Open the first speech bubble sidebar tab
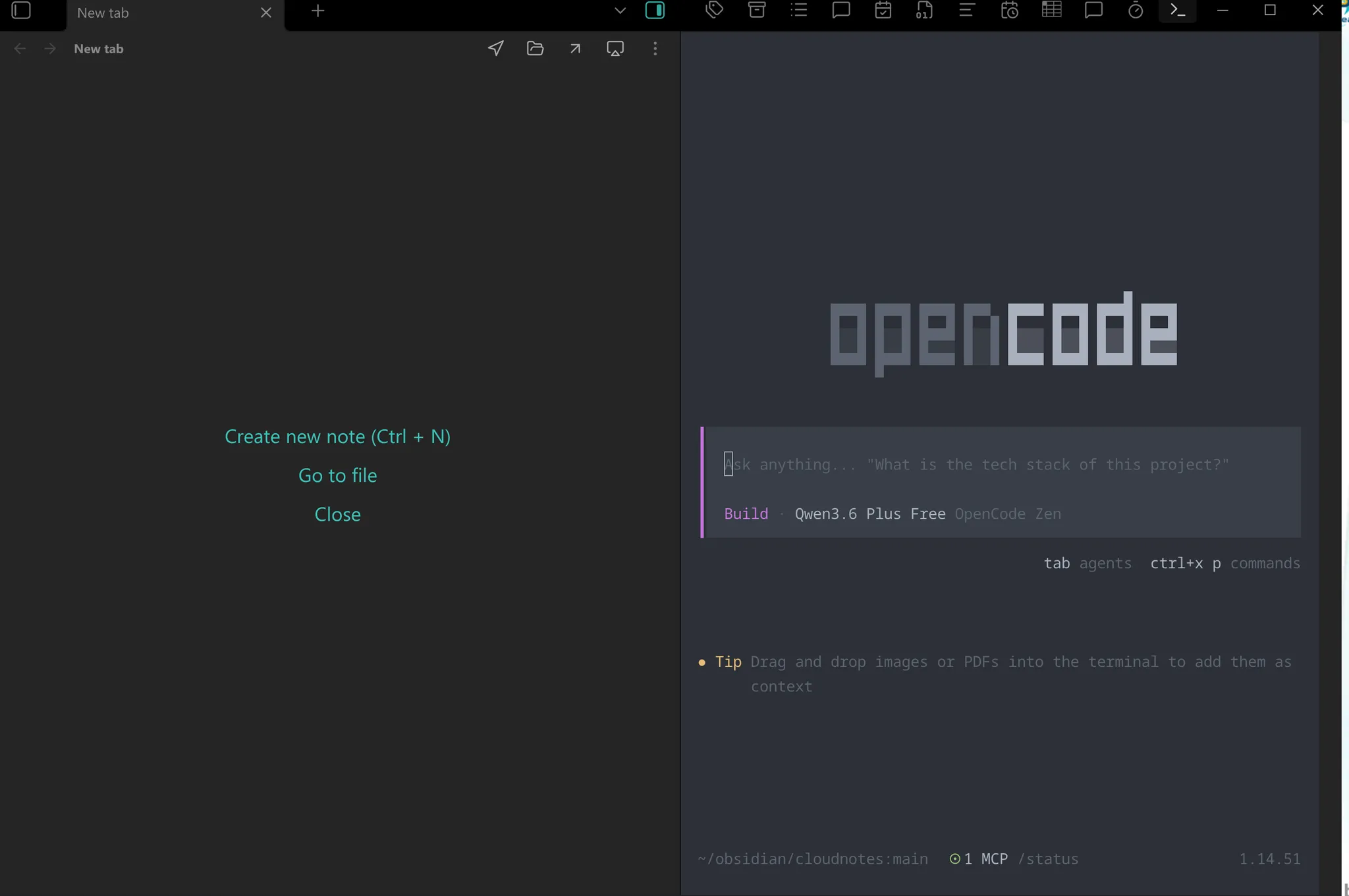 (x=841, y=10)
